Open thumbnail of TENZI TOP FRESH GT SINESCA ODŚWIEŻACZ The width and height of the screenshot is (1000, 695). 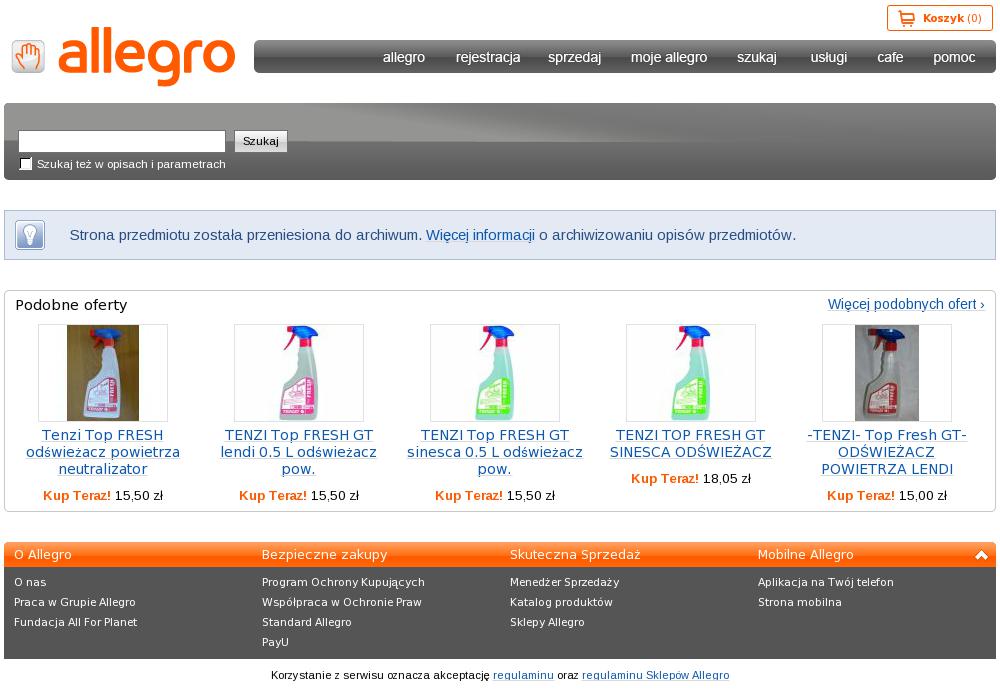691,373
